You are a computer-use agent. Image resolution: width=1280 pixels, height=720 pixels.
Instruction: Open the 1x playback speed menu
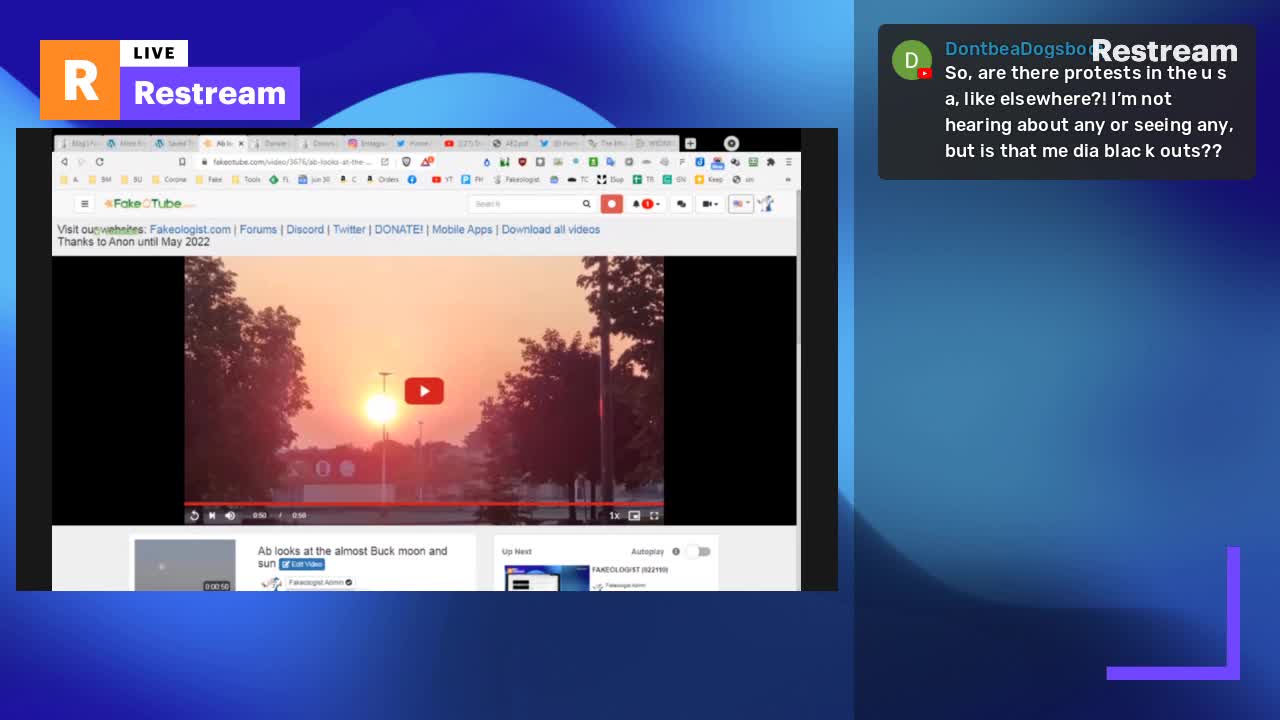pos(614,516)
